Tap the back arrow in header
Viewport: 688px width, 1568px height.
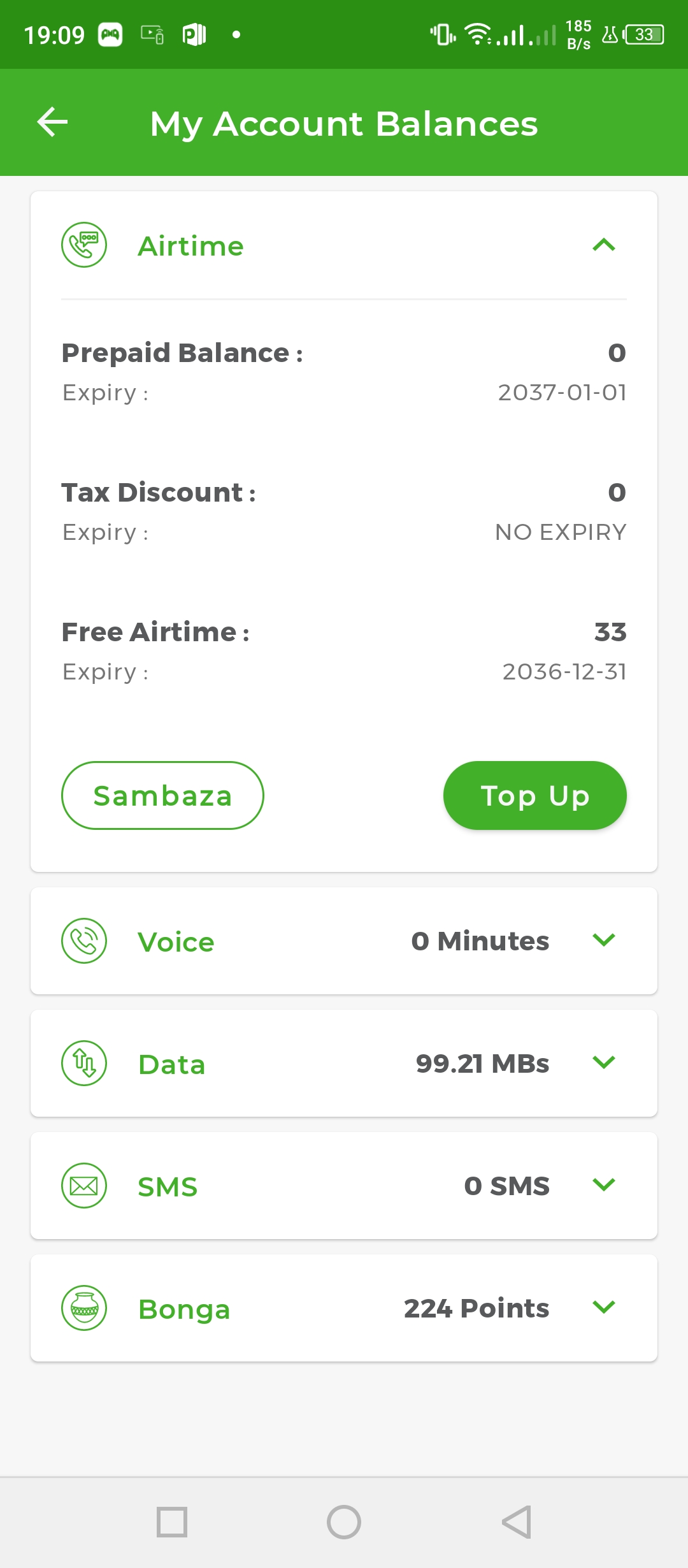click(52, 122)
